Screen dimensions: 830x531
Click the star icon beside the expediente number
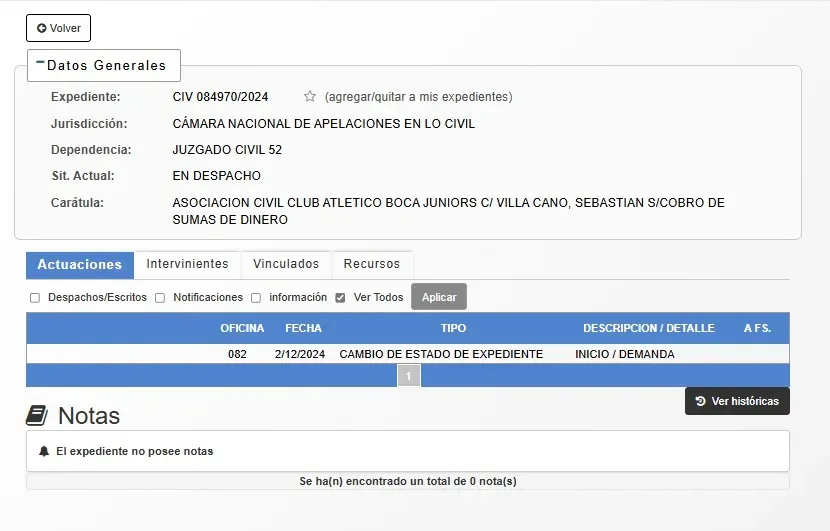(x=310, y=97)
